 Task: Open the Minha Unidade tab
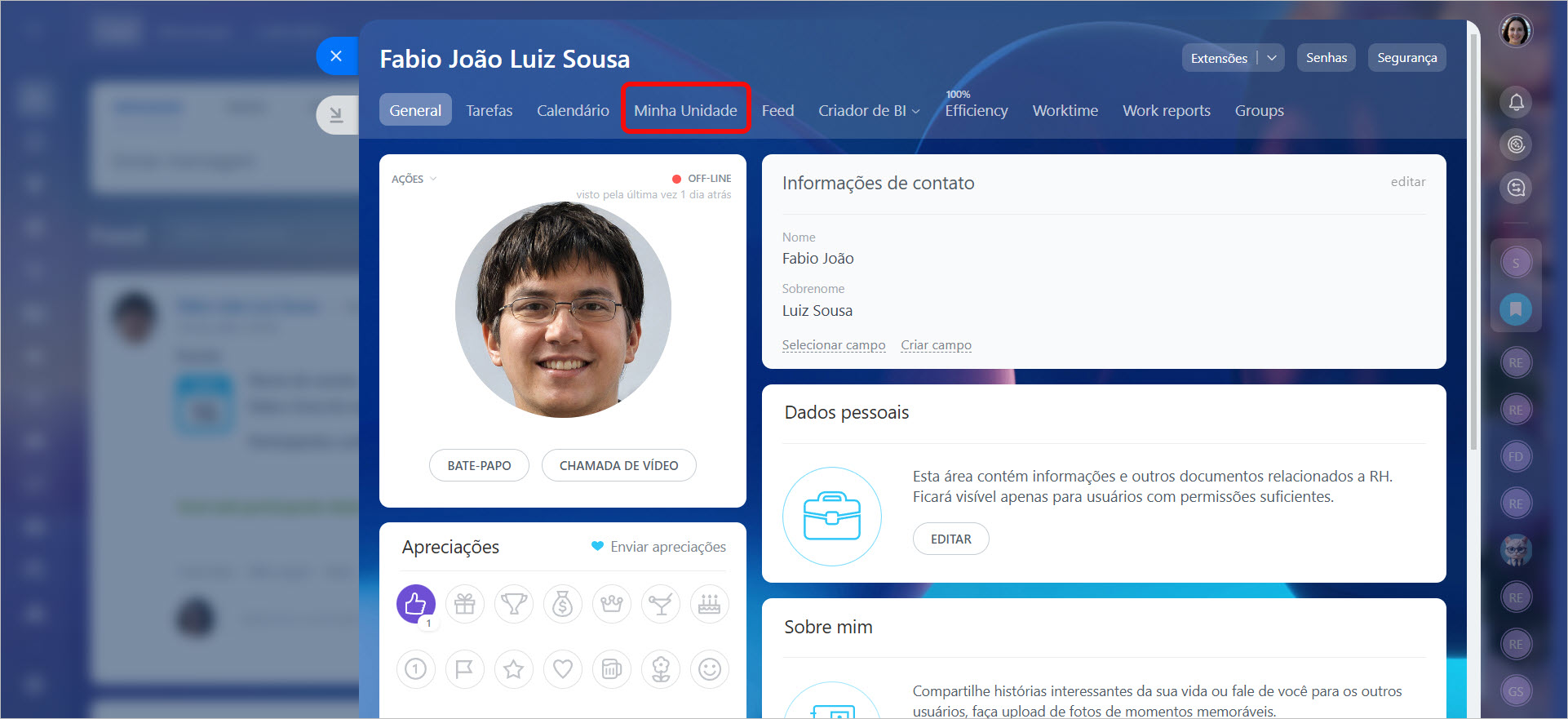click(685, 110)
